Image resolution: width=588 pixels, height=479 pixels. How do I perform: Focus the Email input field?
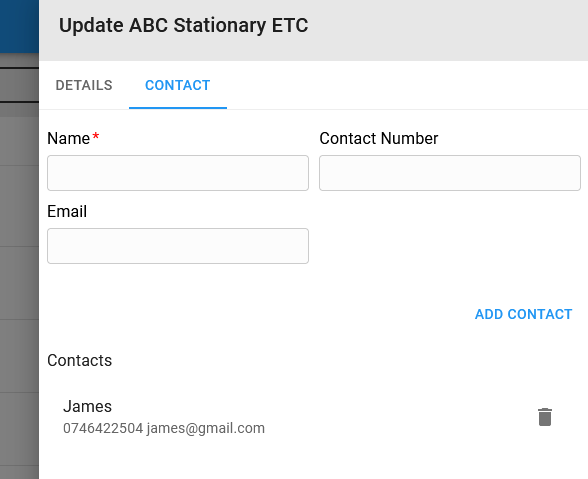tap(178, 246)
